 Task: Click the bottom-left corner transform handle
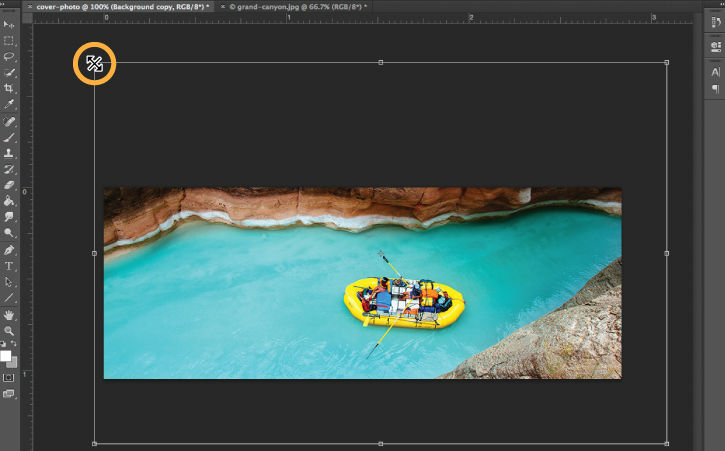pyautogui.click(x=94, y=444)
